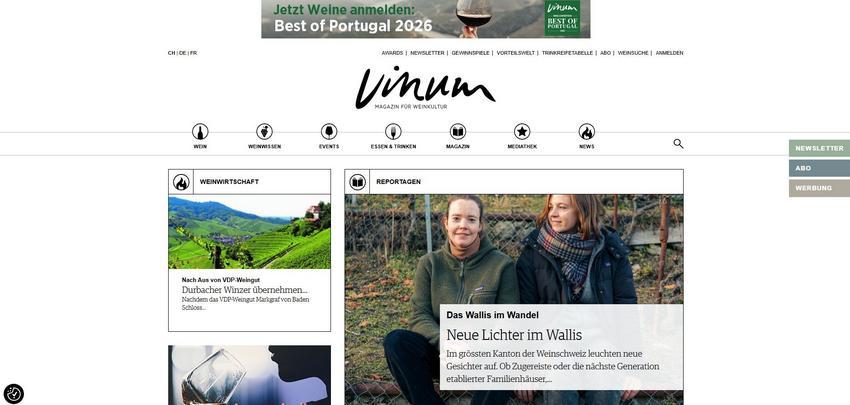Click the Reportagen book section icon

tap(357, 182)
